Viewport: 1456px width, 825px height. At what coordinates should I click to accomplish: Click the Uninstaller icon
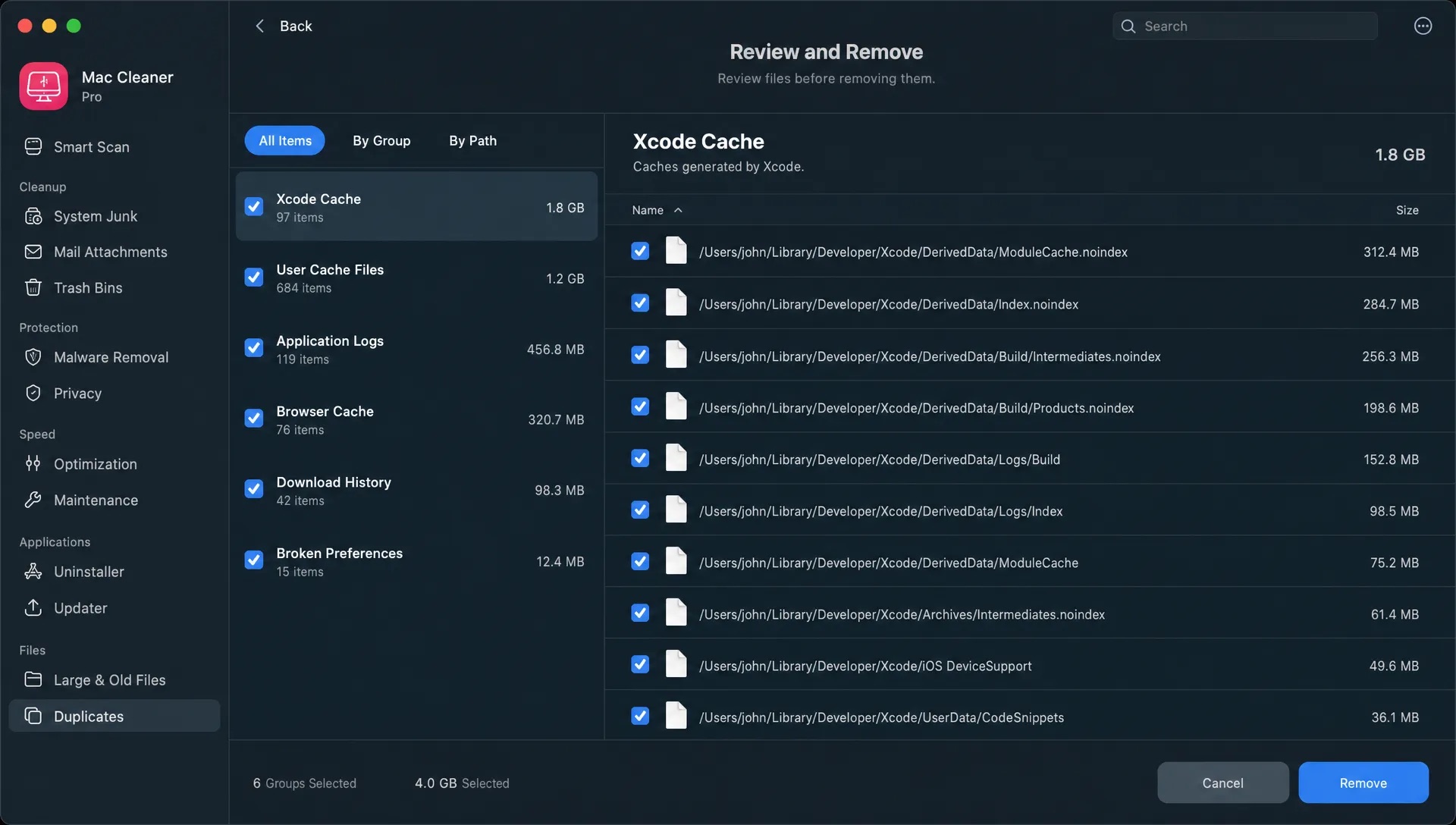(x=33, y=571)
